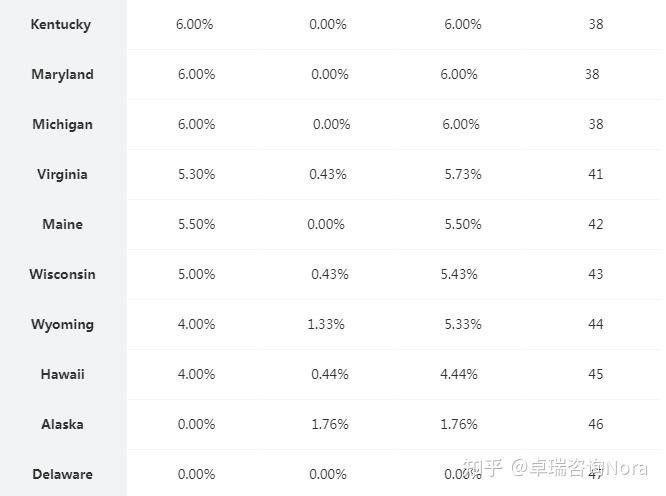Image resolution: width=666 pixels, height=496 pixels.
Task: Select the Delaware row label
Action: tap(62, 474)
